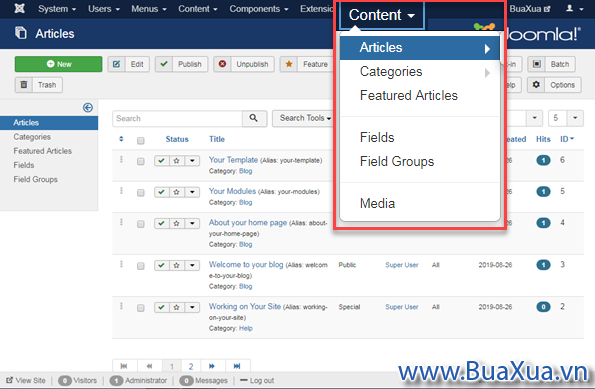Click the Help category link
595x389 pixels.
[246, 328]
